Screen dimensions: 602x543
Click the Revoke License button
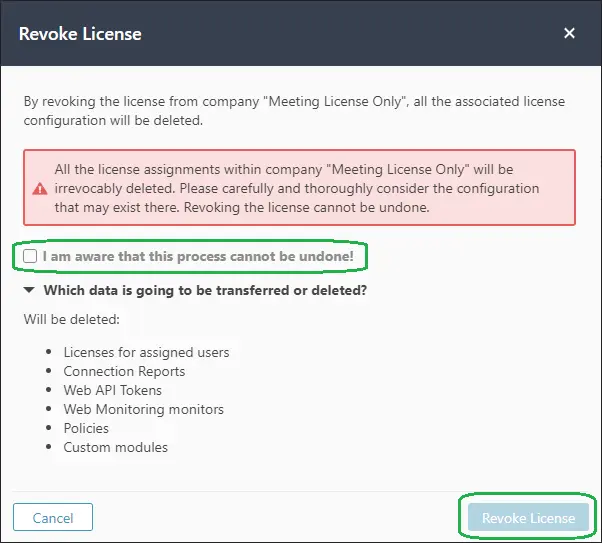click(528, 517)
